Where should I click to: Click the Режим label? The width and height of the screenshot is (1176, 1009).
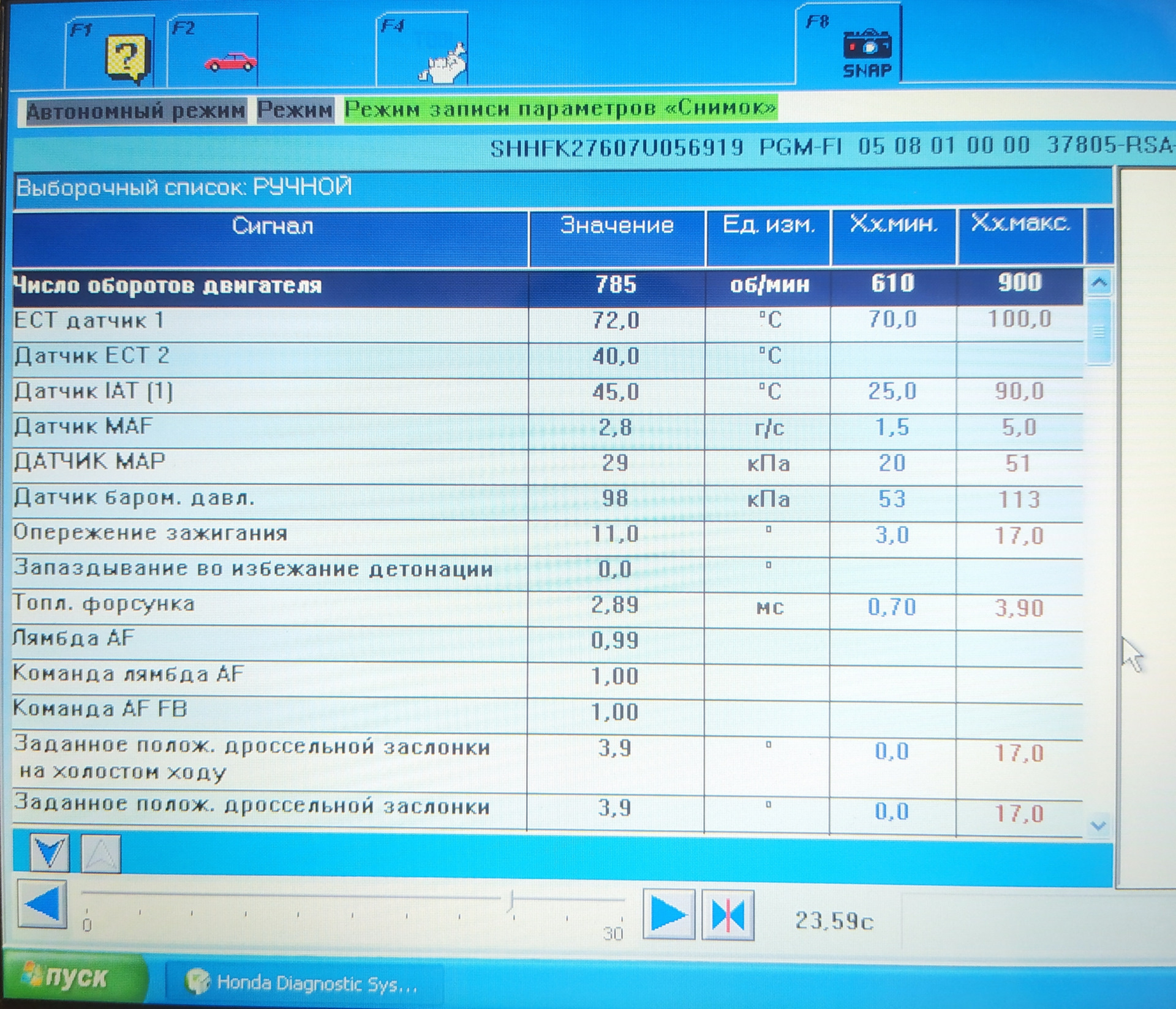295,110
